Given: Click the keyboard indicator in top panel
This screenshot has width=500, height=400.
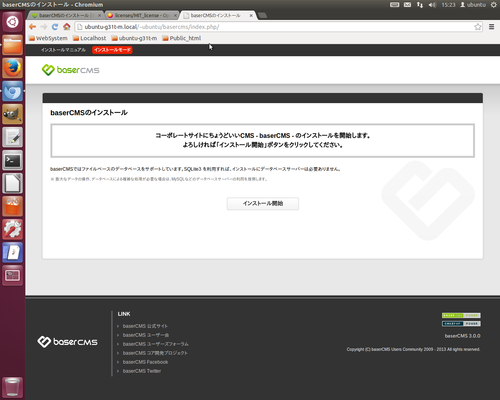Looking at the screenshot, I should pyautogui.click(x=394, y=5).
